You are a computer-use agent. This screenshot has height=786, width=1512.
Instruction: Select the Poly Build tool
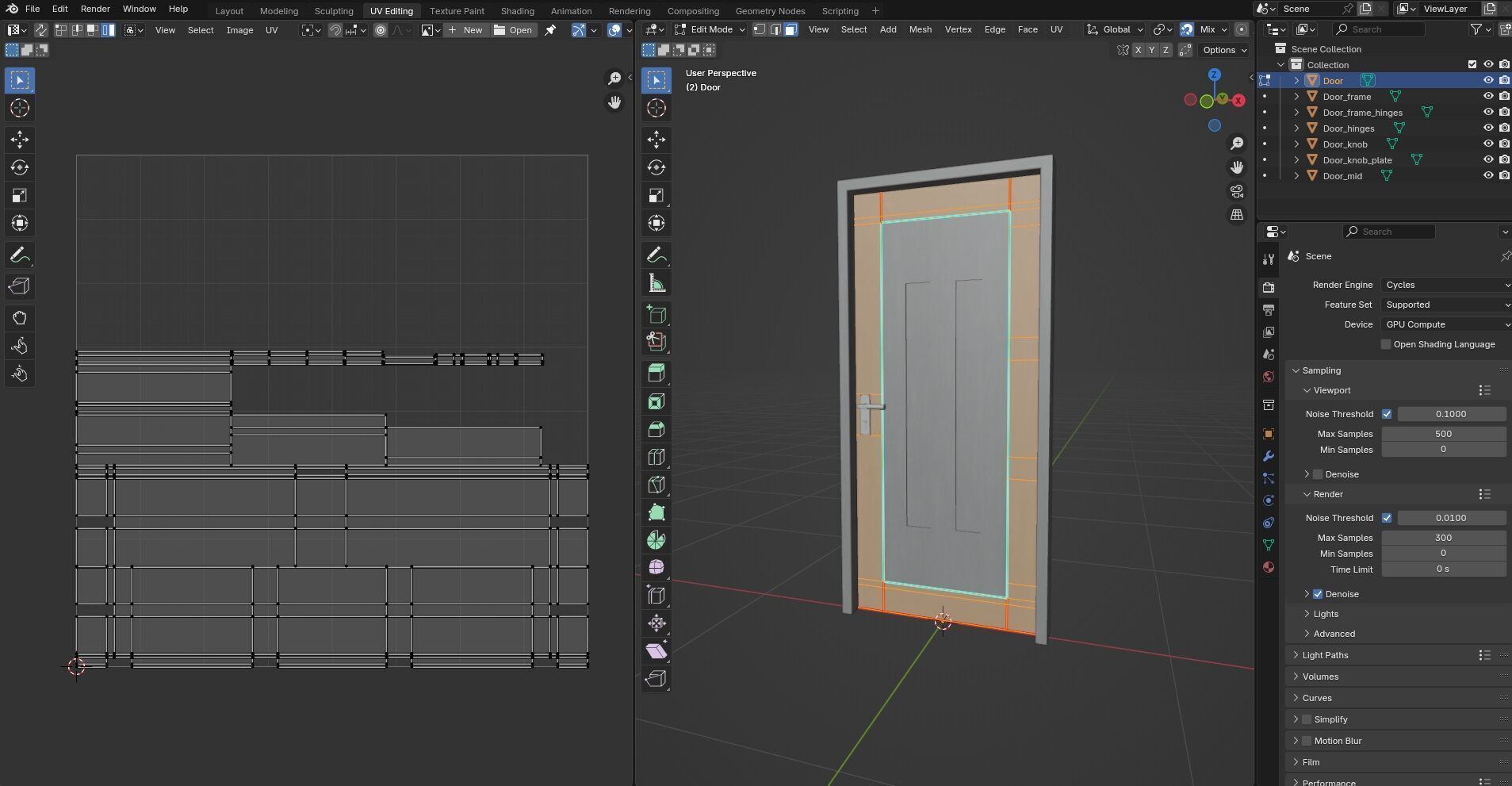click(656, 512)
